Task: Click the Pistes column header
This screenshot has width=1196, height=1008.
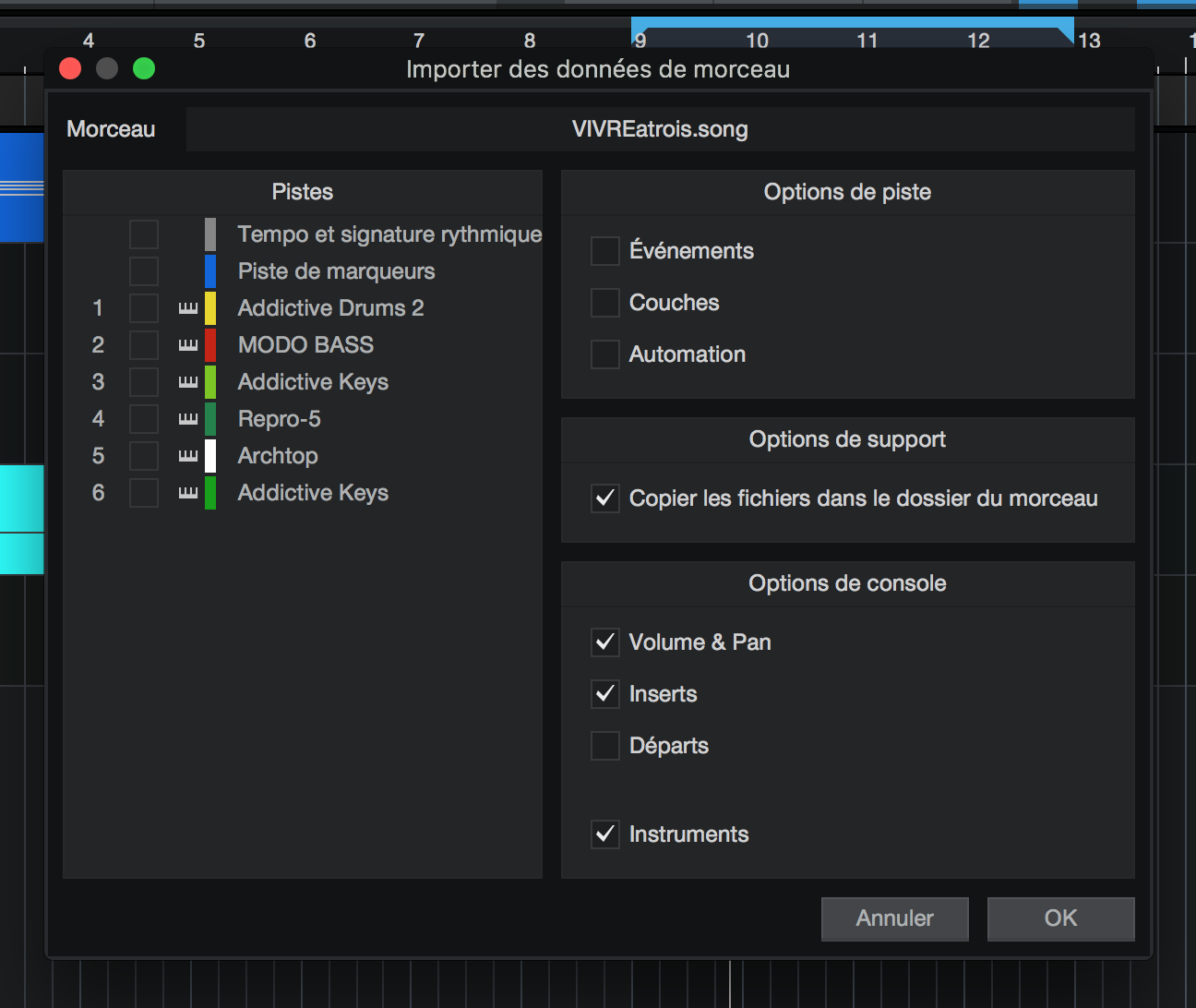Action: click(x=303, y=192)
